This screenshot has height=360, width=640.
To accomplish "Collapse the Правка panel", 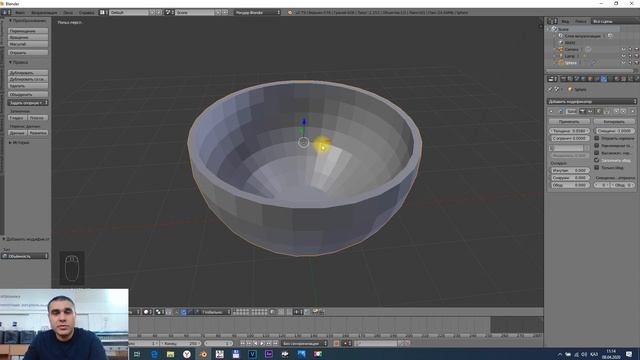I will coord(19,62).
